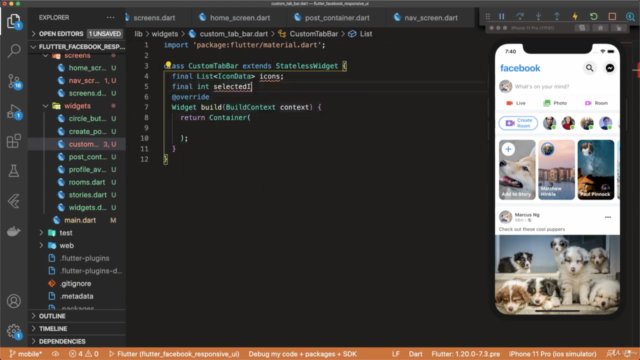Open the Search view in activity bar
Screen dimensions: 640x360
(x=14, y=51)
